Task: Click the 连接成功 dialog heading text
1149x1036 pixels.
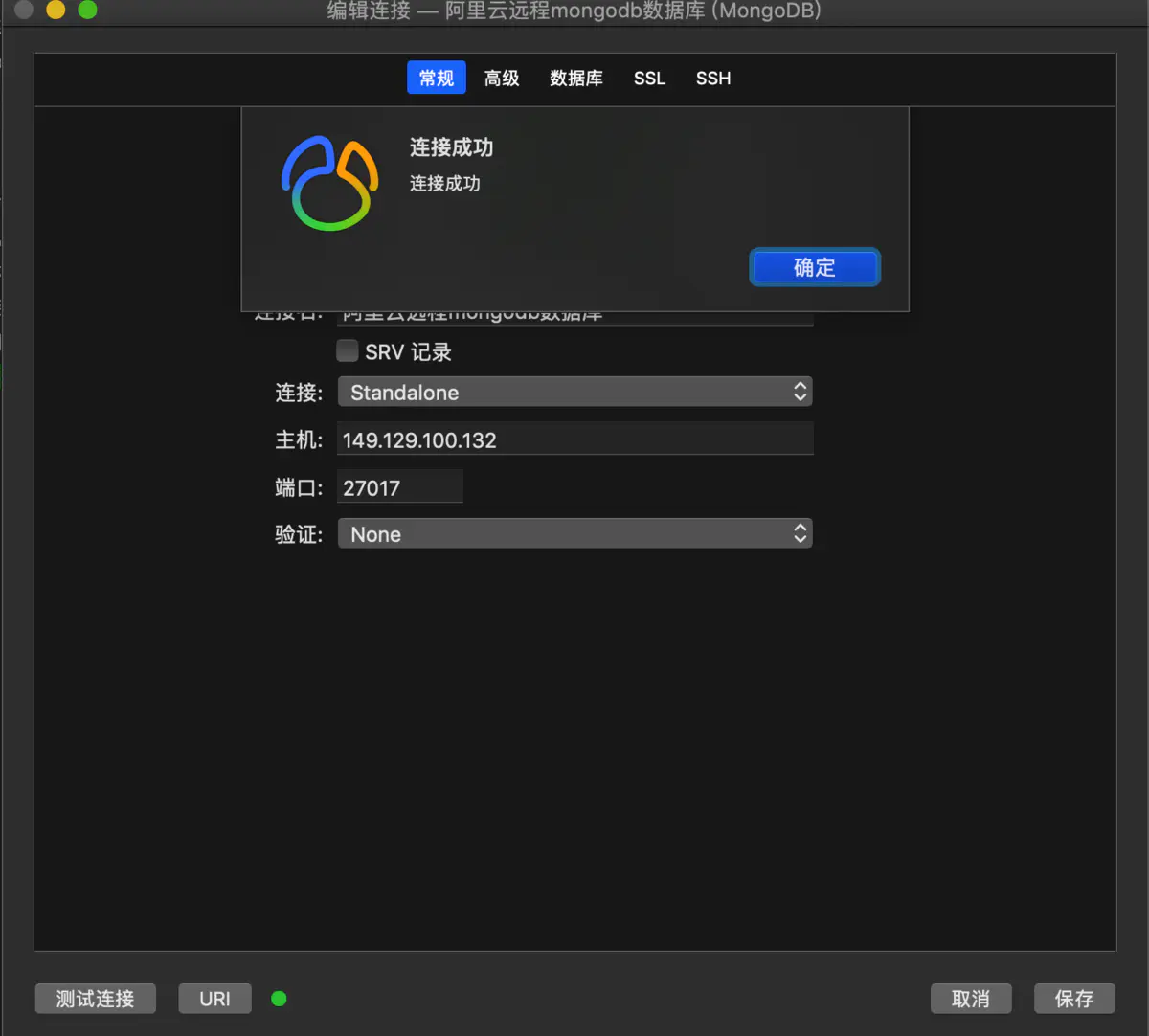Action: point(451,147)
